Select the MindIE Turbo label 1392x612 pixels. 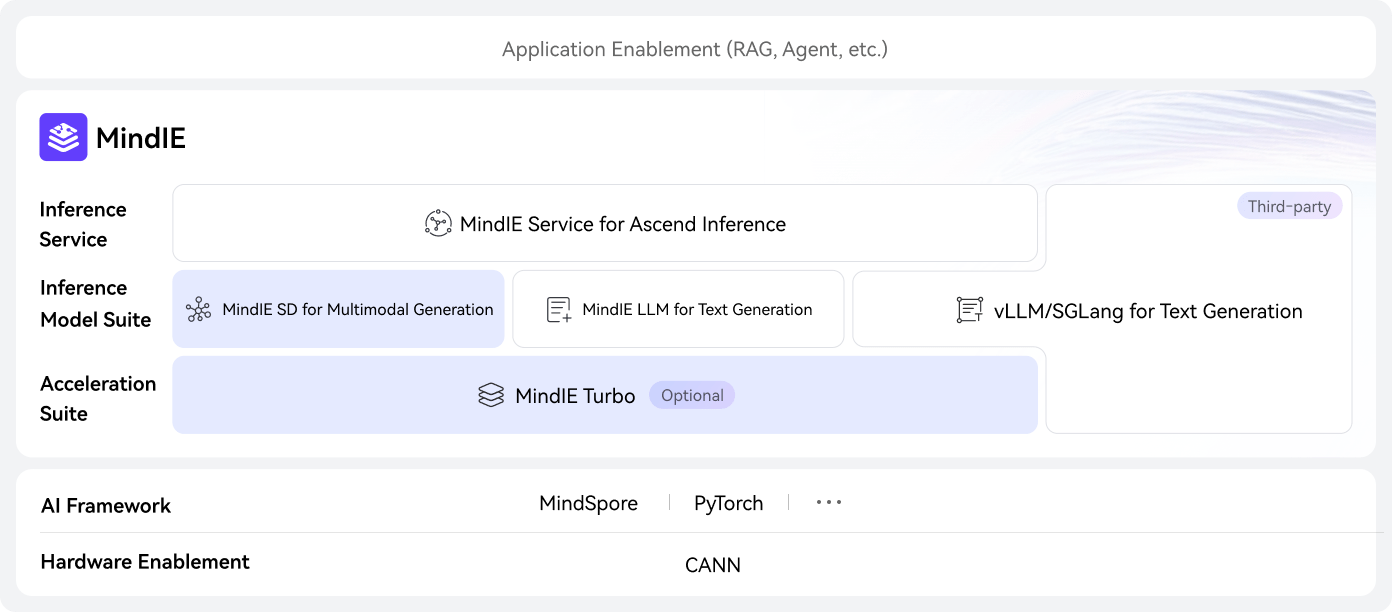pos(575,396)
